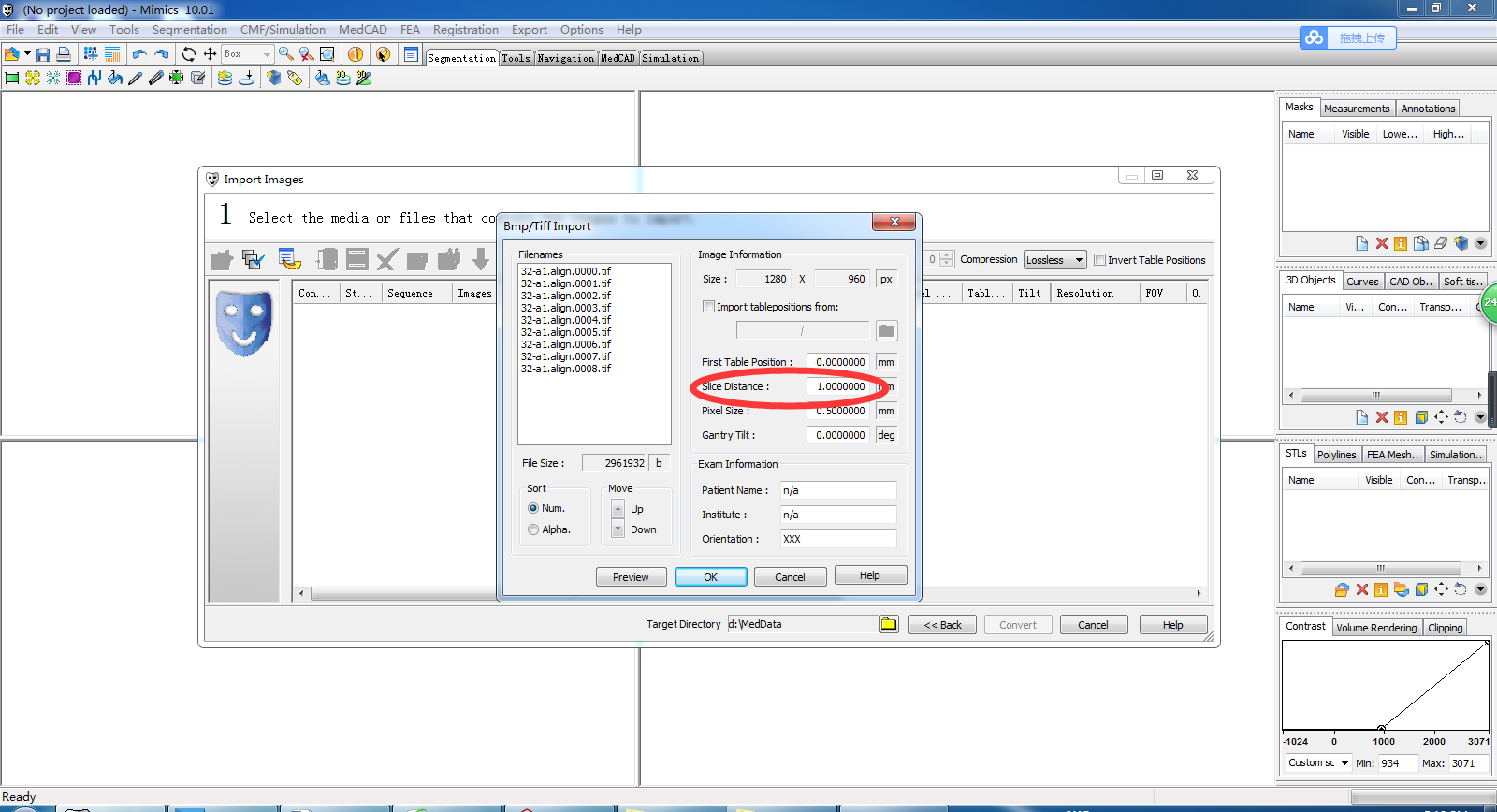The image size is (1497, 812).
Task: Click the browse folder icon beside tablepositions field
Action: click(887, 330)
